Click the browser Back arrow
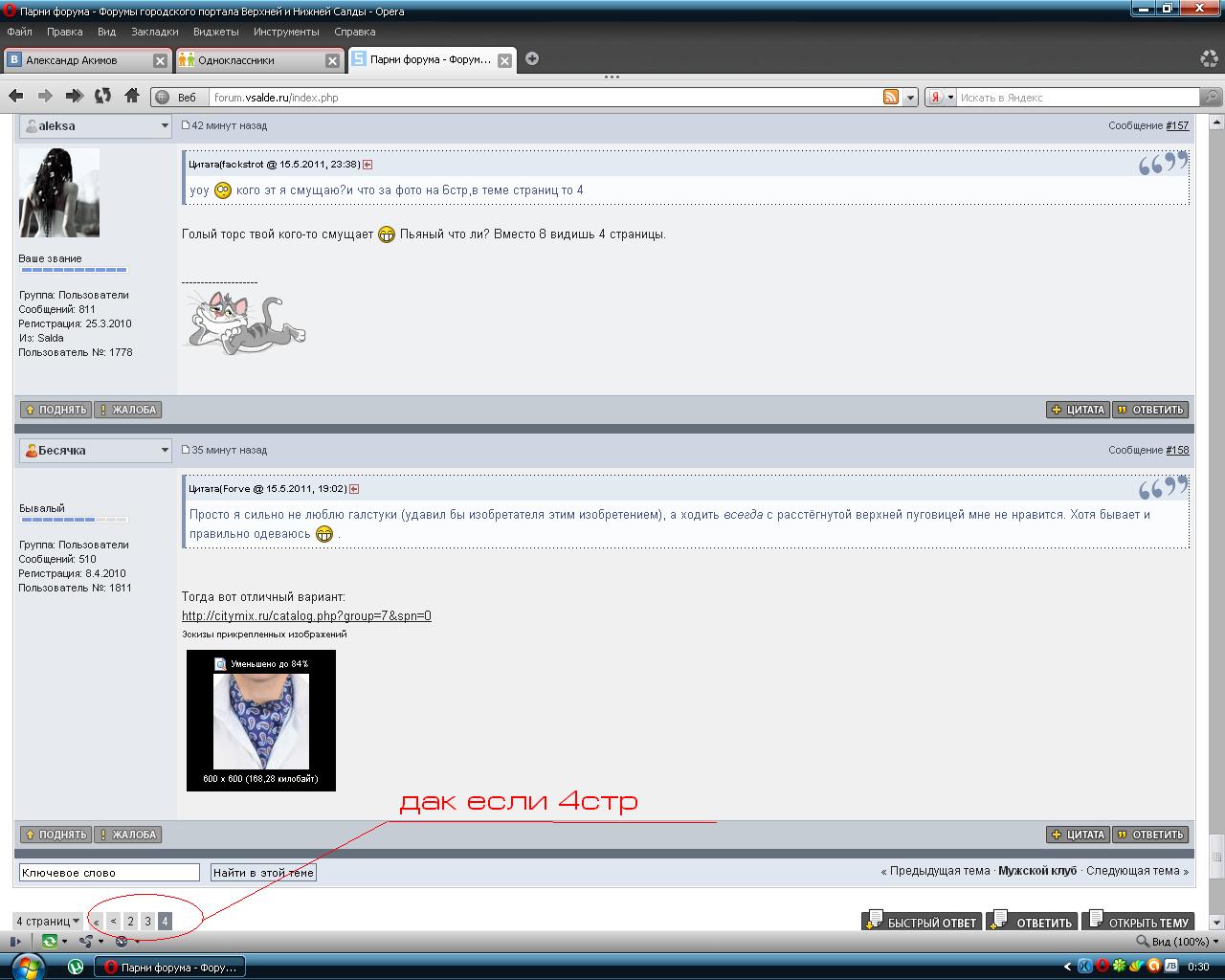The image size is (1225, 980). [15, 96]
